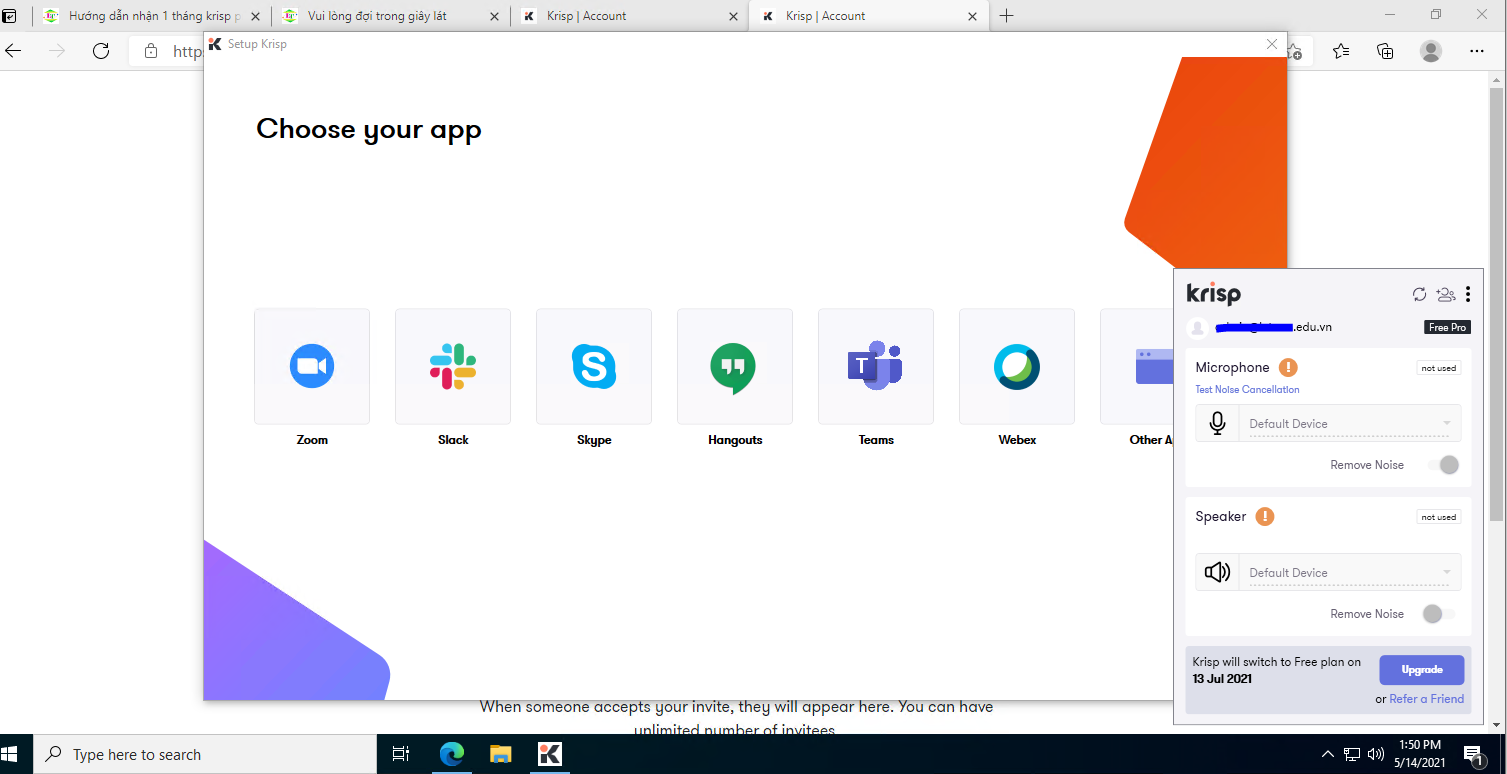Choose the Zoom app icon

(312, 366)
